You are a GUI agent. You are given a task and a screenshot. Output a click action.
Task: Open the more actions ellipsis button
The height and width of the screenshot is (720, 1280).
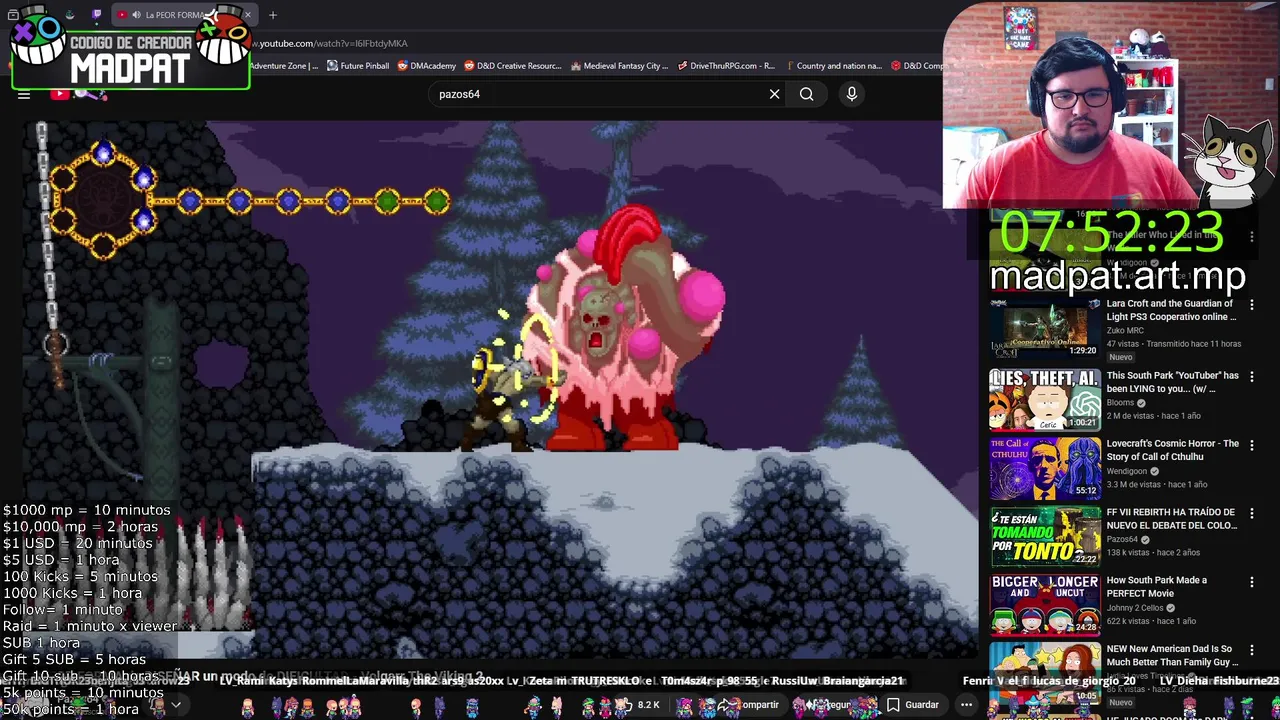(x=966, y=705)
